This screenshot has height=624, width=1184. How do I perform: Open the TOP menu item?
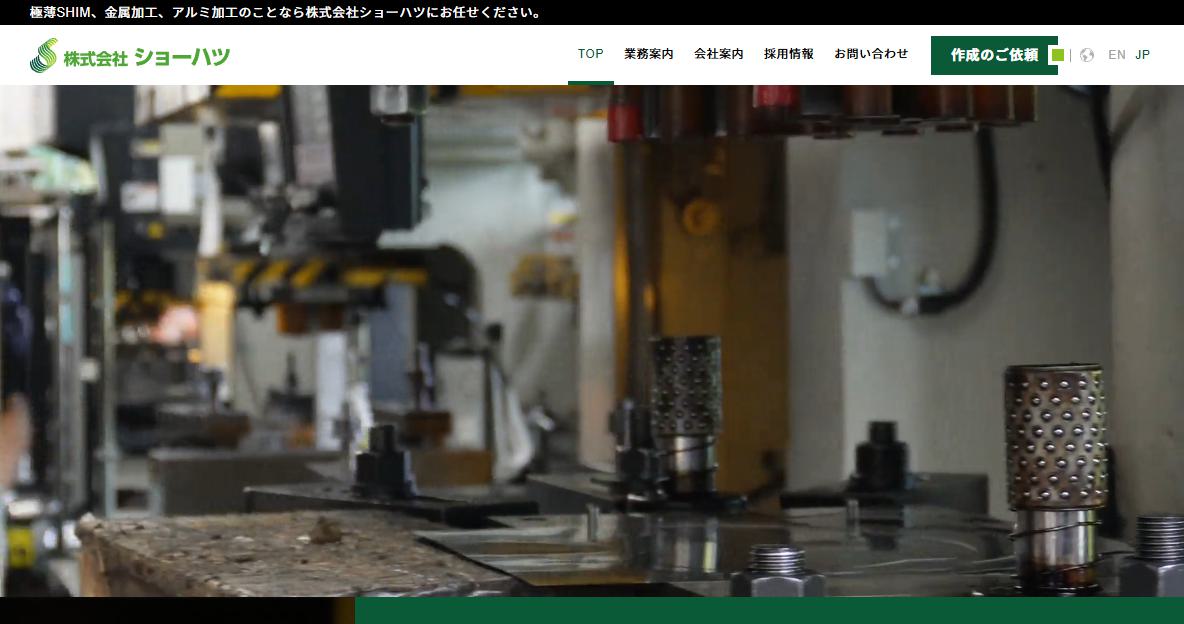[x=590, y=54]
